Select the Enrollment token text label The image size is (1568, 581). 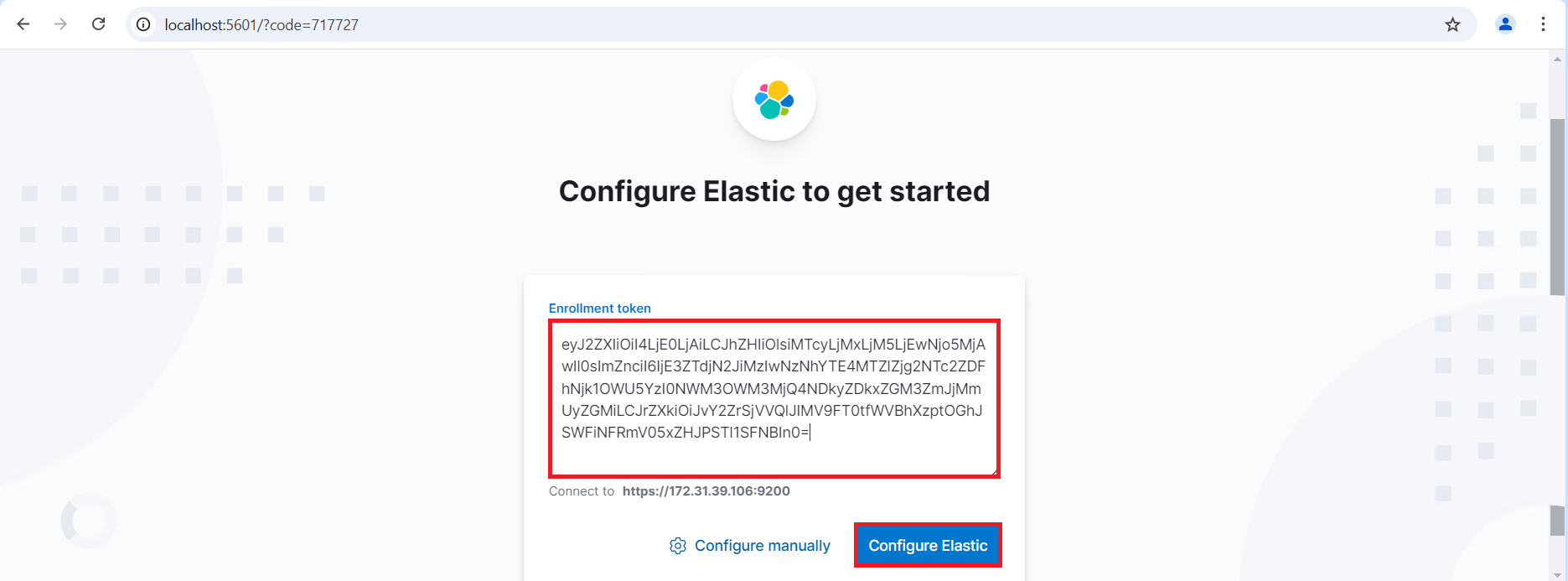click(600, 308)
